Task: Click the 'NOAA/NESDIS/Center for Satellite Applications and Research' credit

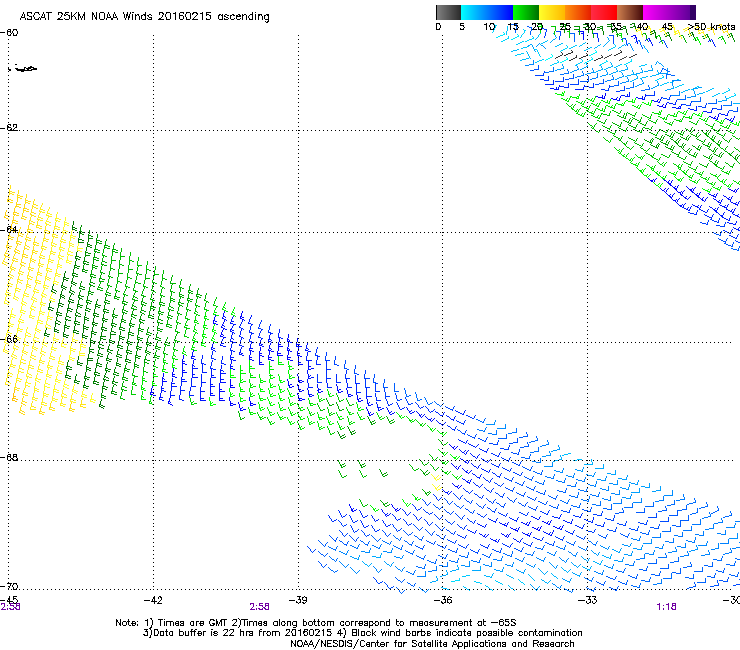Action: pyautogui.click(x=432, y=644)
